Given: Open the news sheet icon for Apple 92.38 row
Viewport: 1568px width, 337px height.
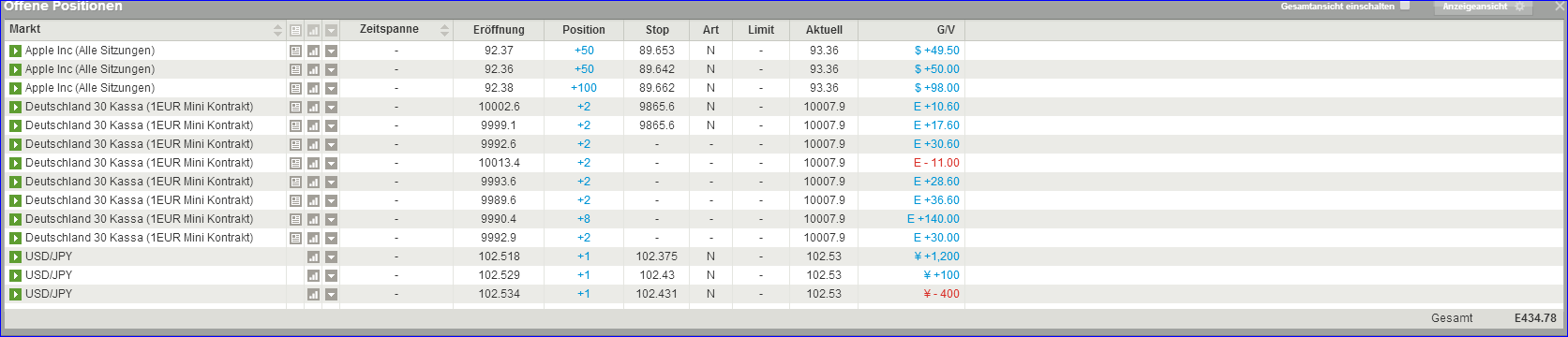Looking at the screenshot, I should coord(295,88).
